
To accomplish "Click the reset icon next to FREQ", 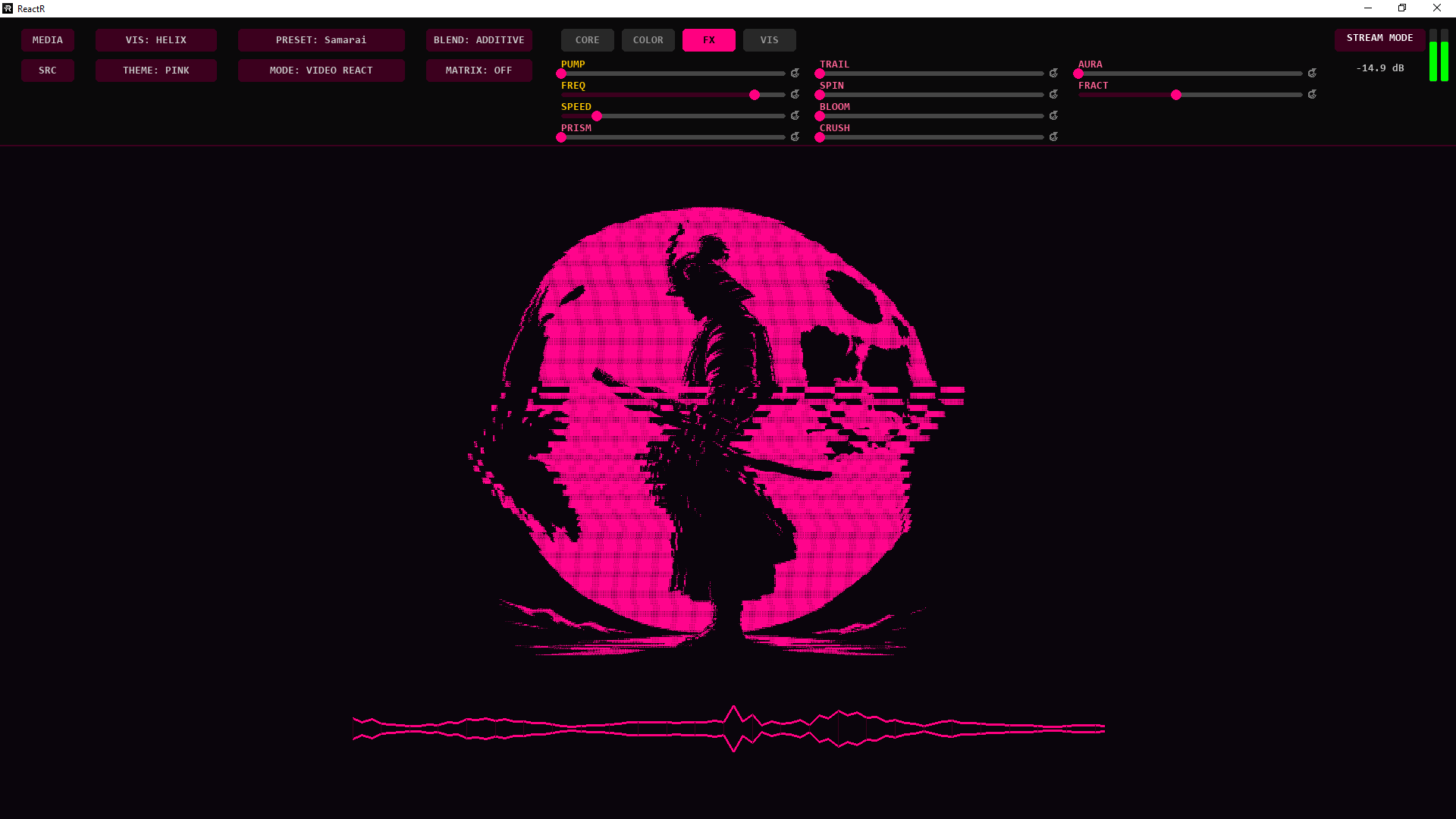I will 795,95.
